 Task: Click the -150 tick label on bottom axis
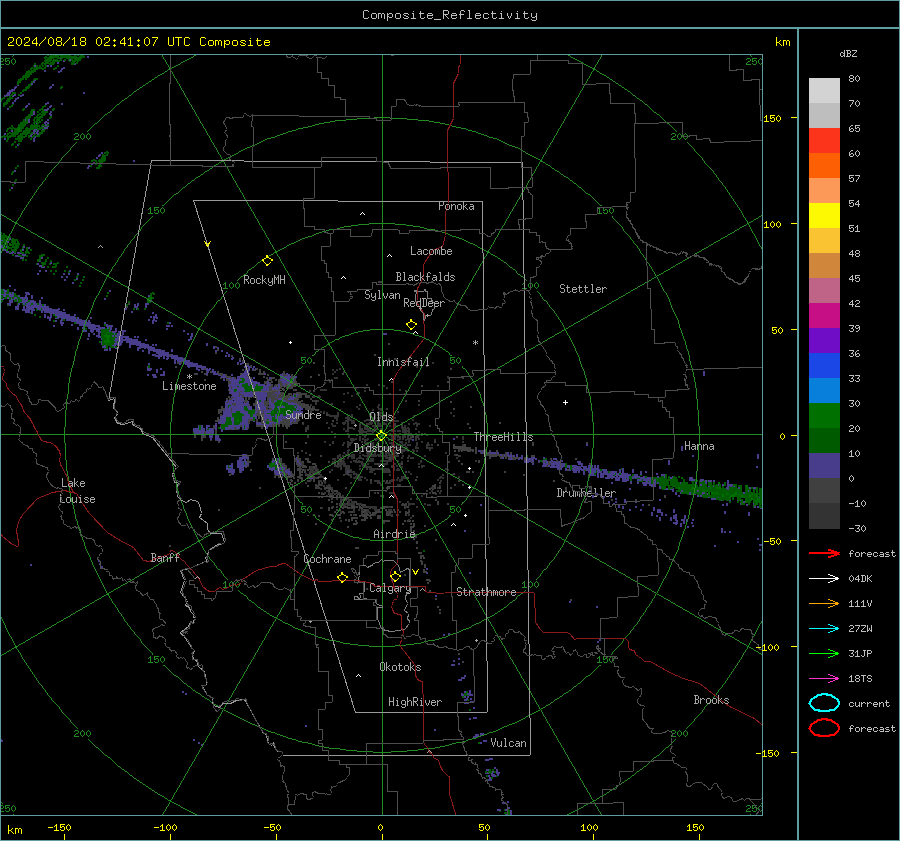click(x=59, y=827)
